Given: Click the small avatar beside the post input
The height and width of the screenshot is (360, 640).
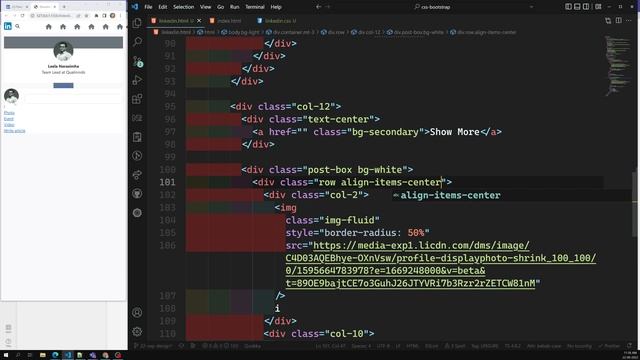Looking at the screenshot, I should tap(11, 96).
